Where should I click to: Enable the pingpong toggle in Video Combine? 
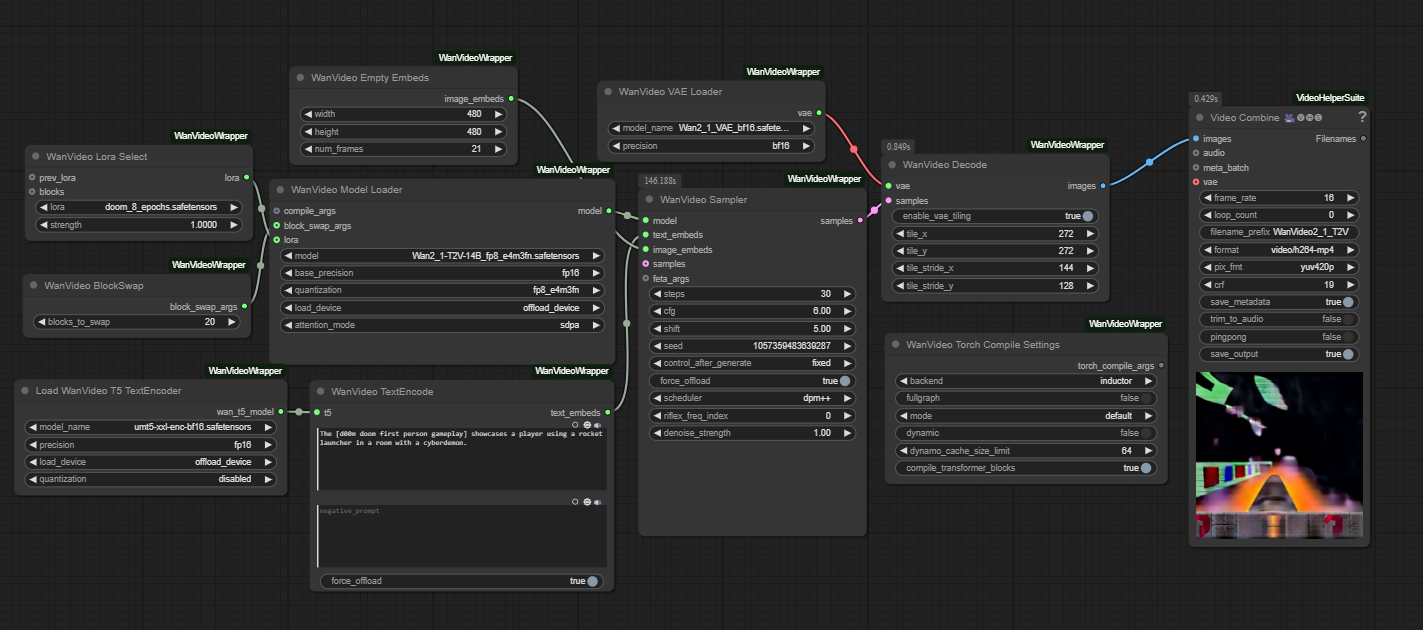(1348, 337)
